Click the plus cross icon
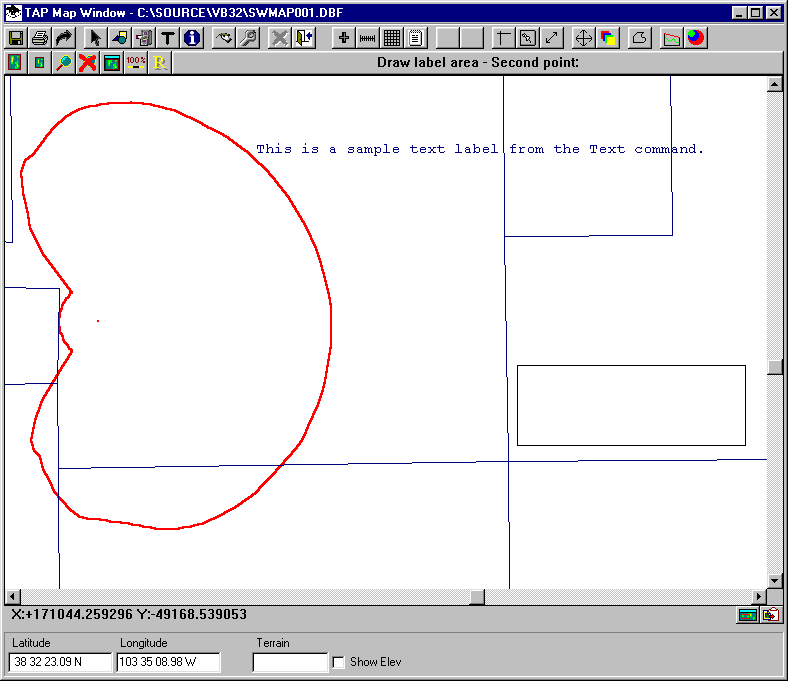The height and width of the screenshot is (681, 788). [x=344, y=38]
